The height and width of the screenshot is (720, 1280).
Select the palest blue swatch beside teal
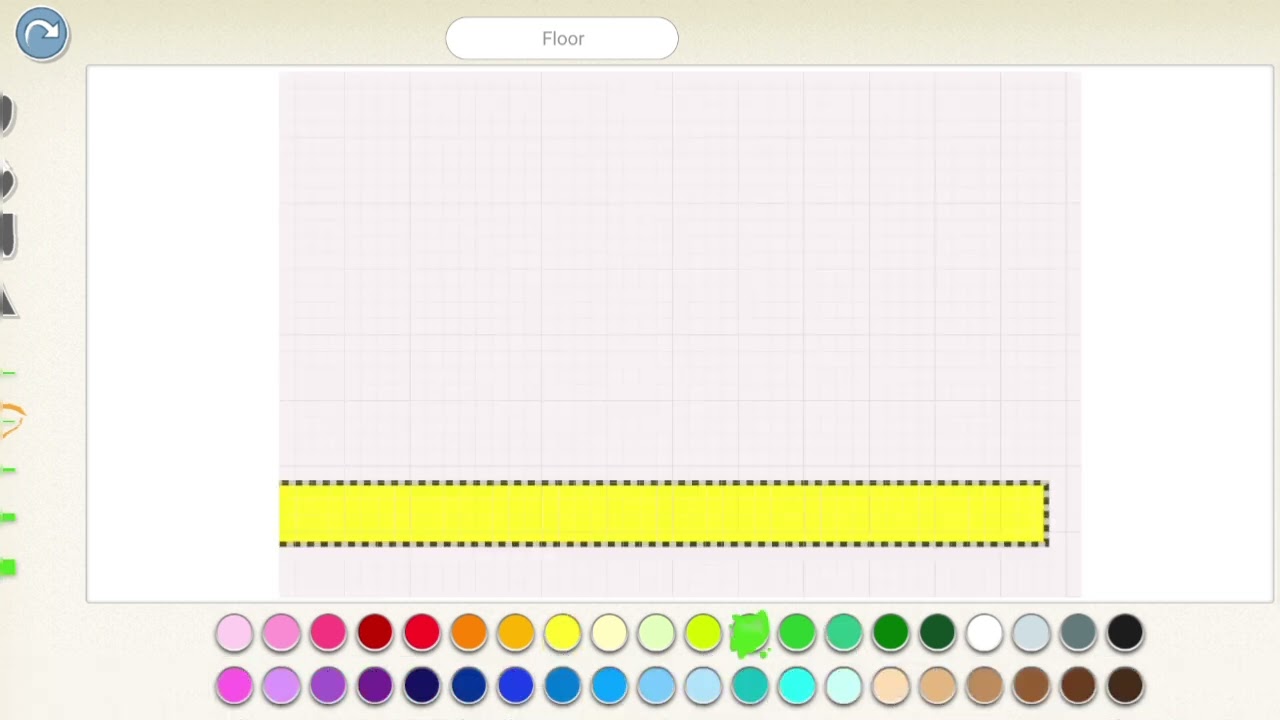coord(703,686)
